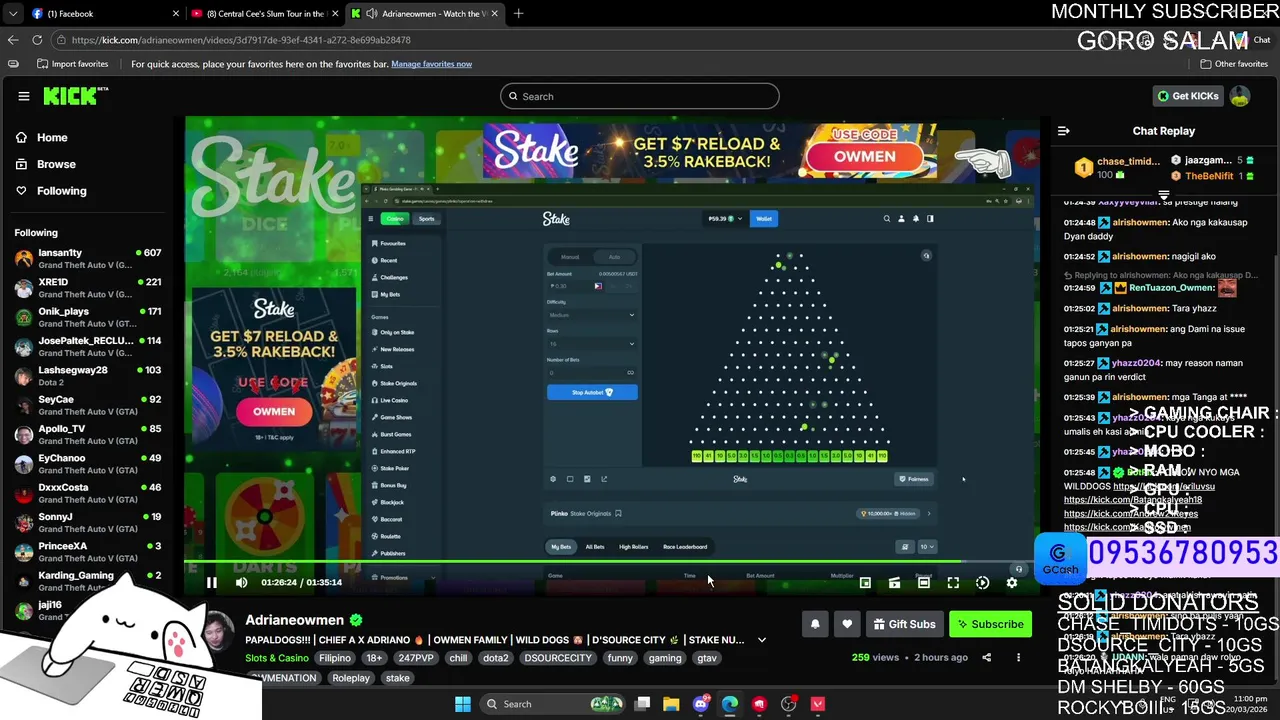Open a new browser tab
The height and width of the screenshot is (720, 1280).
[x=518, y=14]
